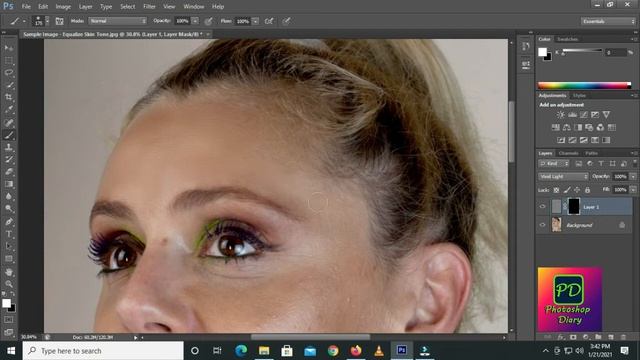Toggle lock image pixels brush icon
Screen dimensions: 640x360
pos(567,190)
